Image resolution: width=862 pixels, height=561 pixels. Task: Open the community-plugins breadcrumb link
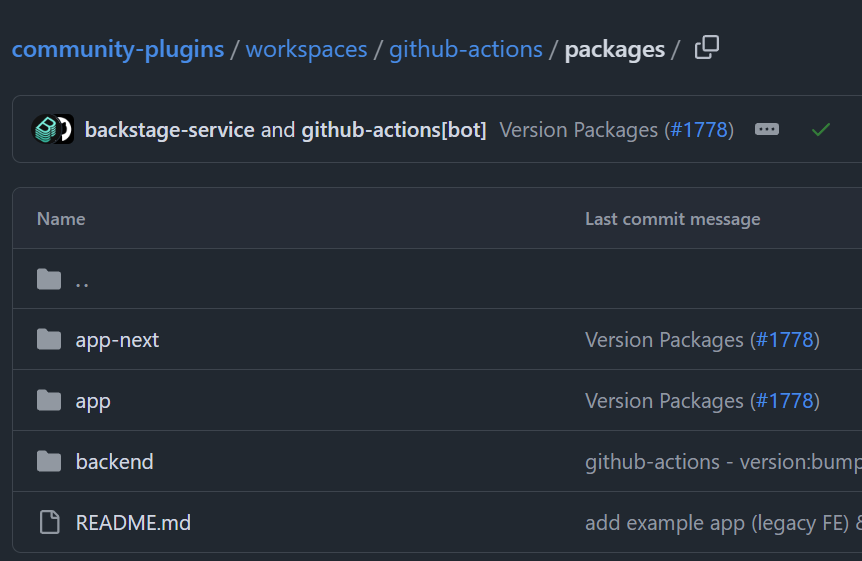tap(118, 49)
